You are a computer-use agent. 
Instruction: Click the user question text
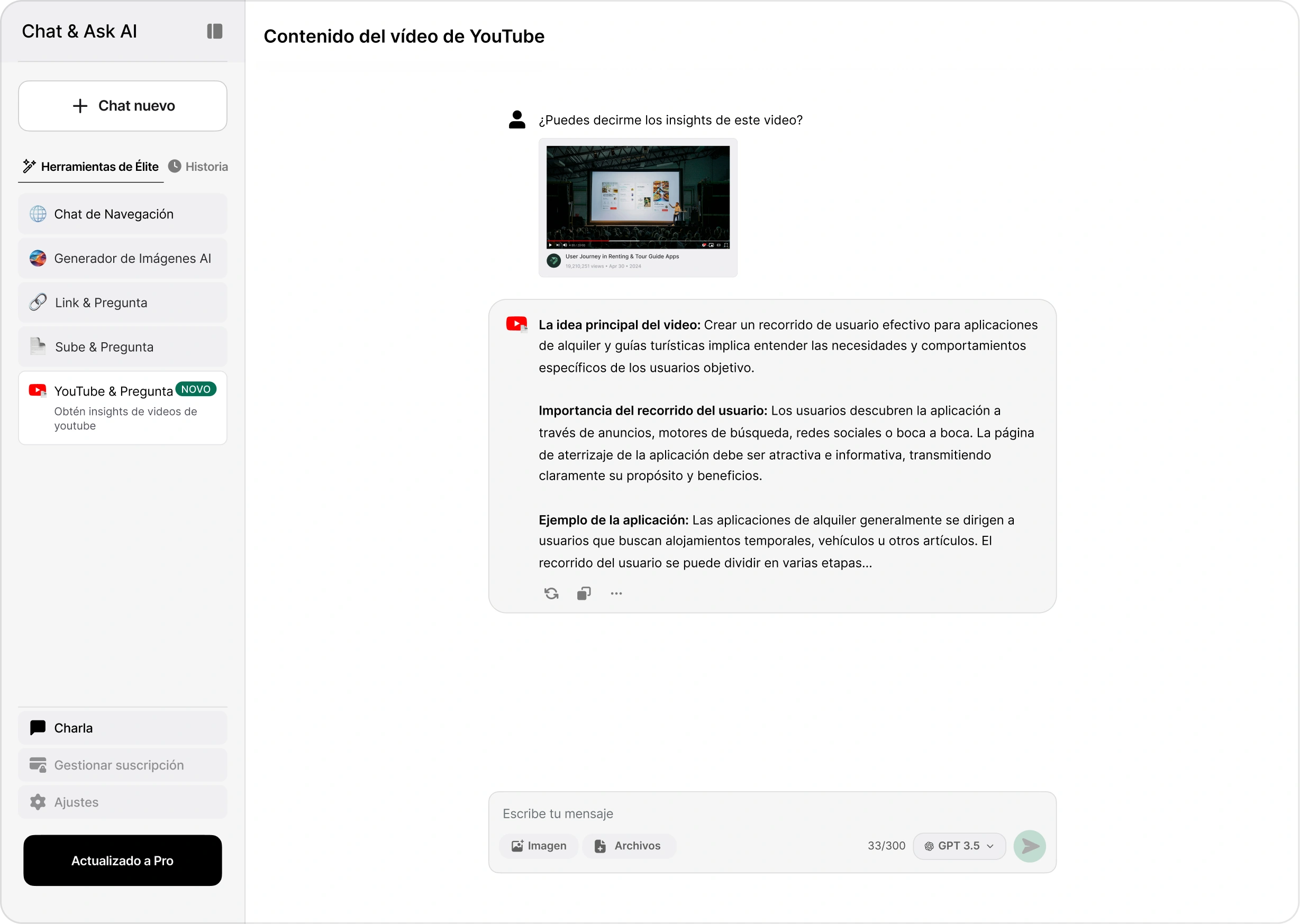point(670,120)
